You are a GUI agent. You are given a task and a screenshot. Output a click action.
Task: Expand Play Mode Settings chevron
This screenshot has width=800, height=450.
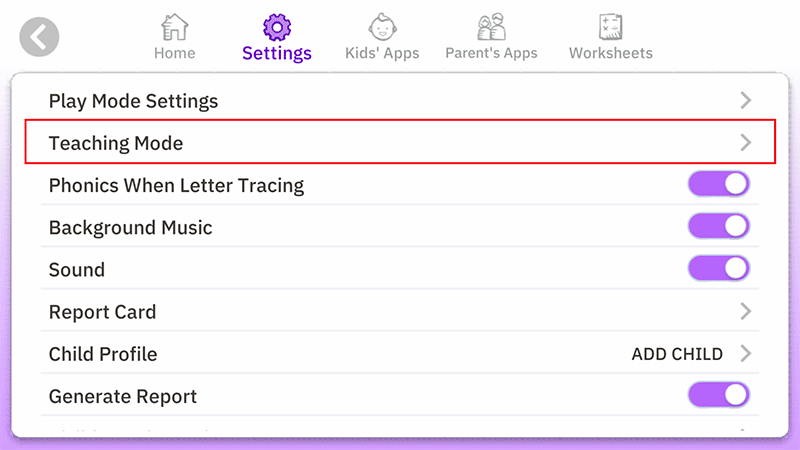(x=745, y=101)
